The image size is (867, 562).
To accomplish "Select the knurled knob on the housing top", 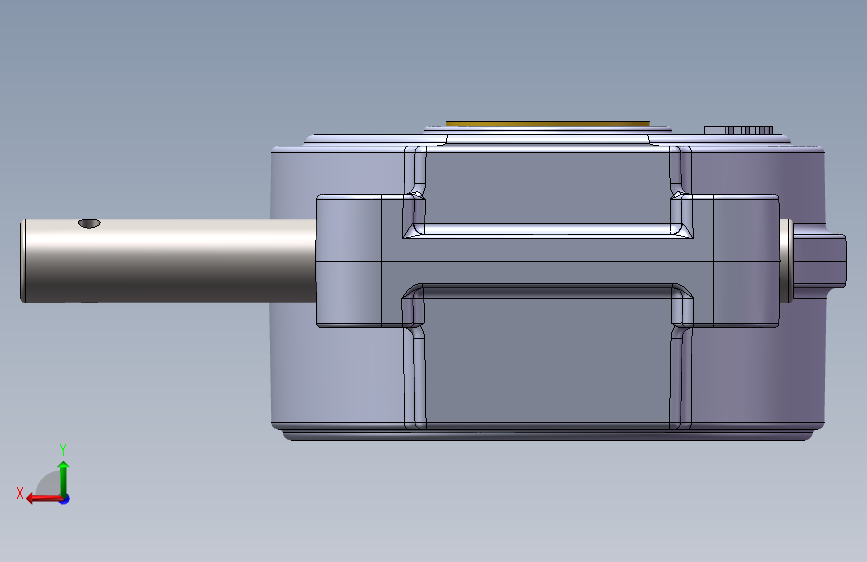I will [x=738, y=130].
